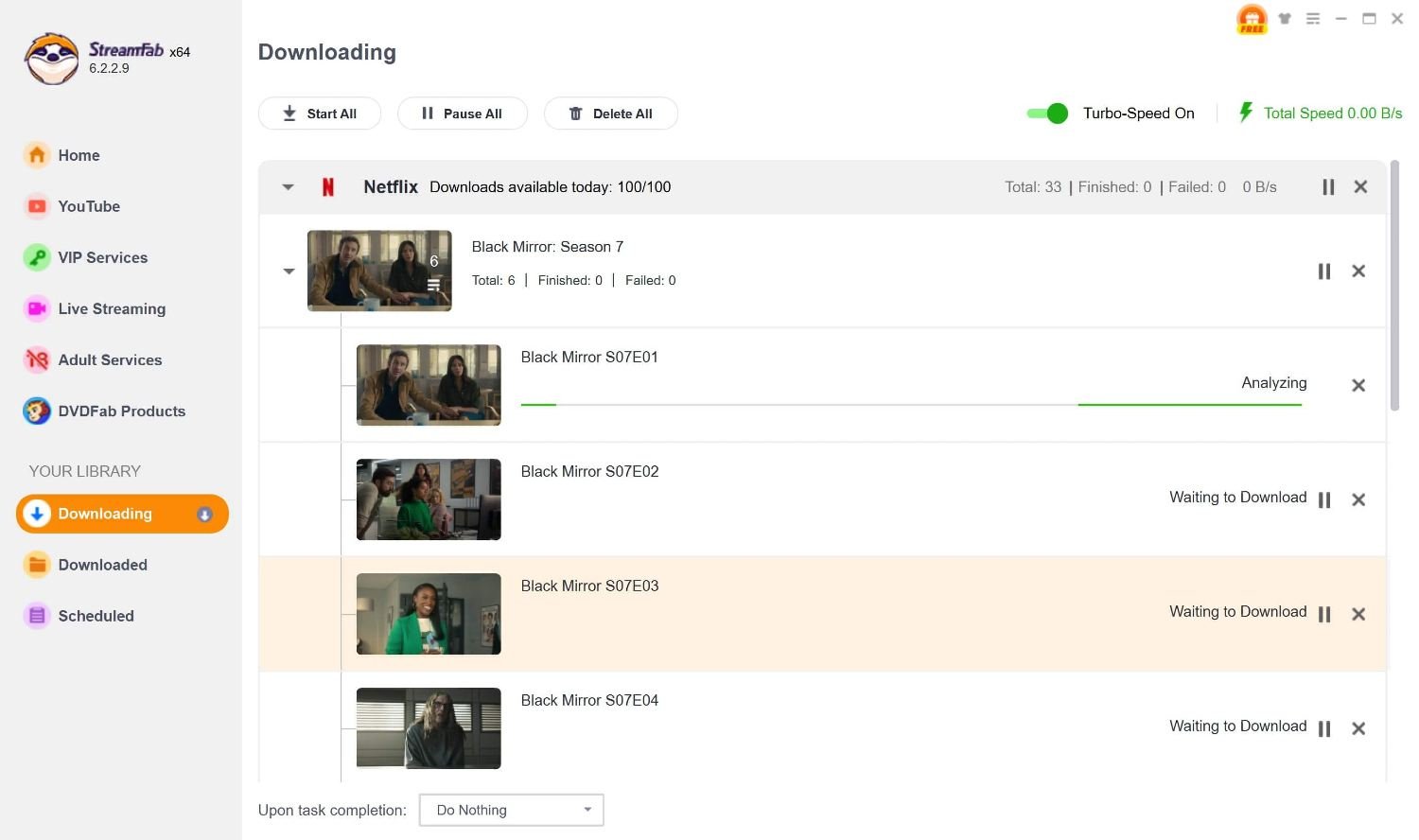Image resolution: width=1419 pixels, height=840 pixels.
Task: Turn off Turbo-Speed toggle
Action: 1047,114
